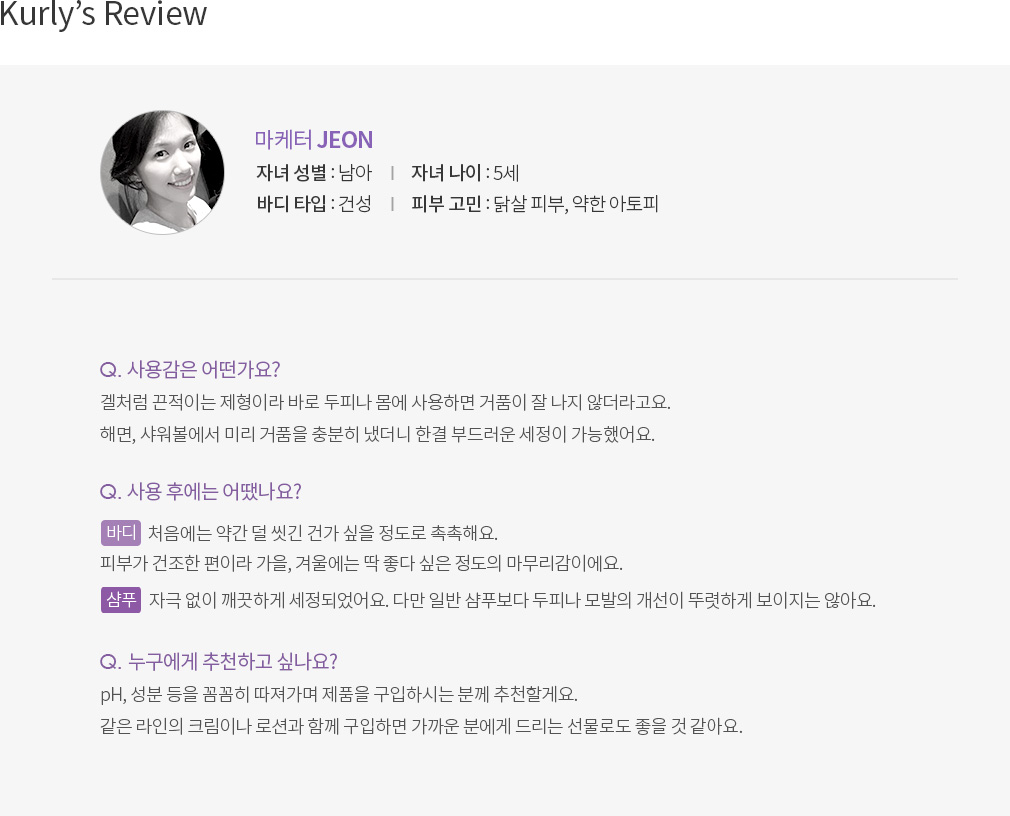Click the 자녀 성별 label
Image resolution: width=1010 pixels, height=816 pixels.
[x=292, y=173]
